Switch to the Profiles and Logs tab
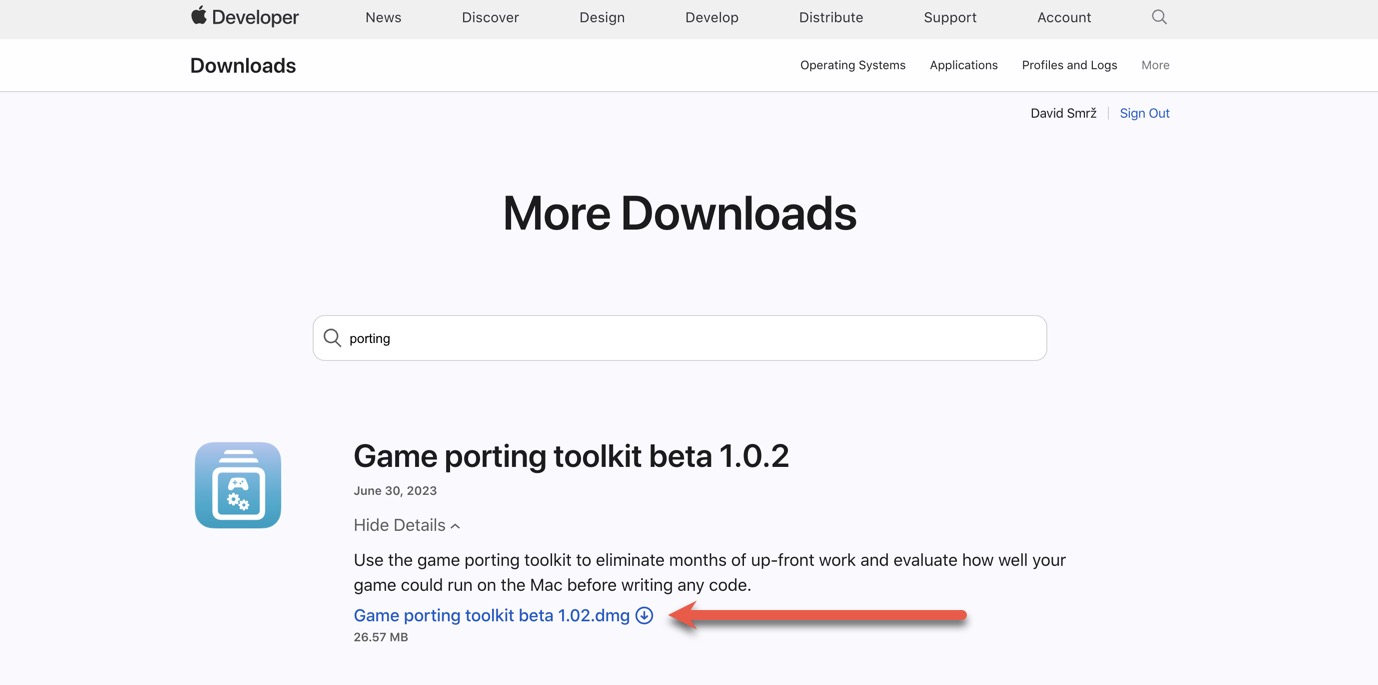Screen dimensions: 1378x685 pos(1069,65)
